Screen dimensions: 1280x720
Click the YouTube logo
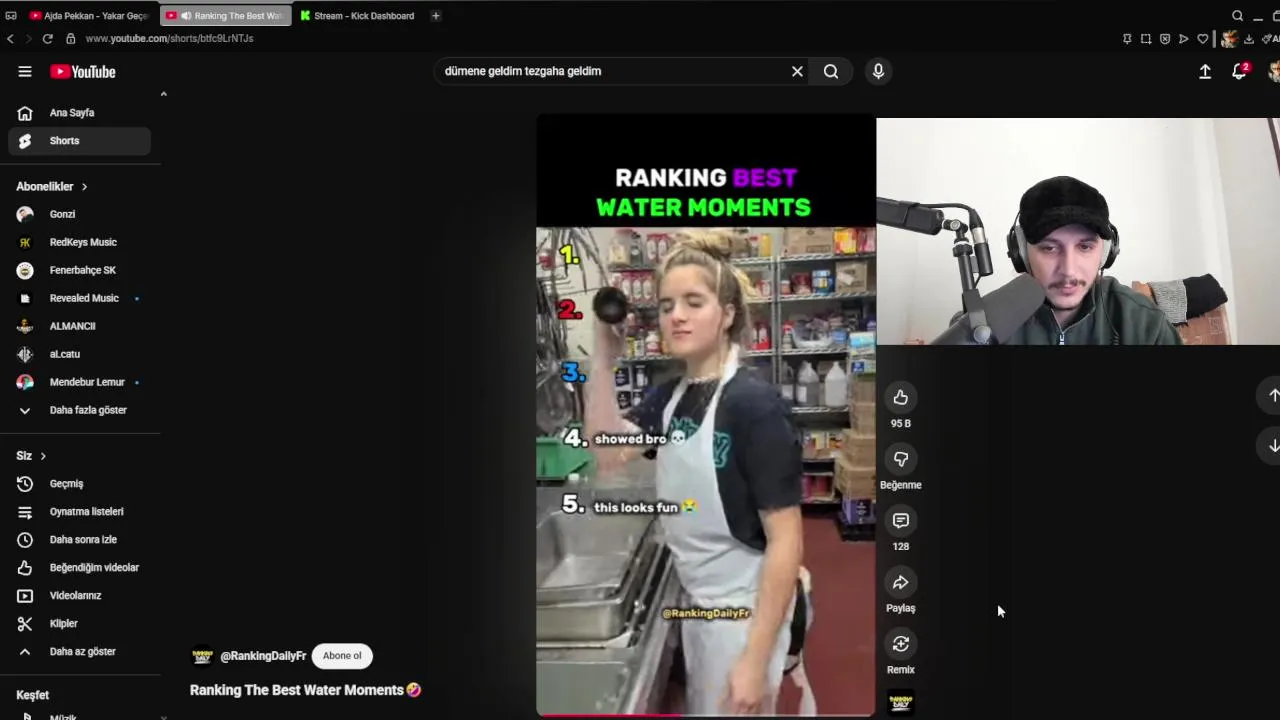click(83, 71)
